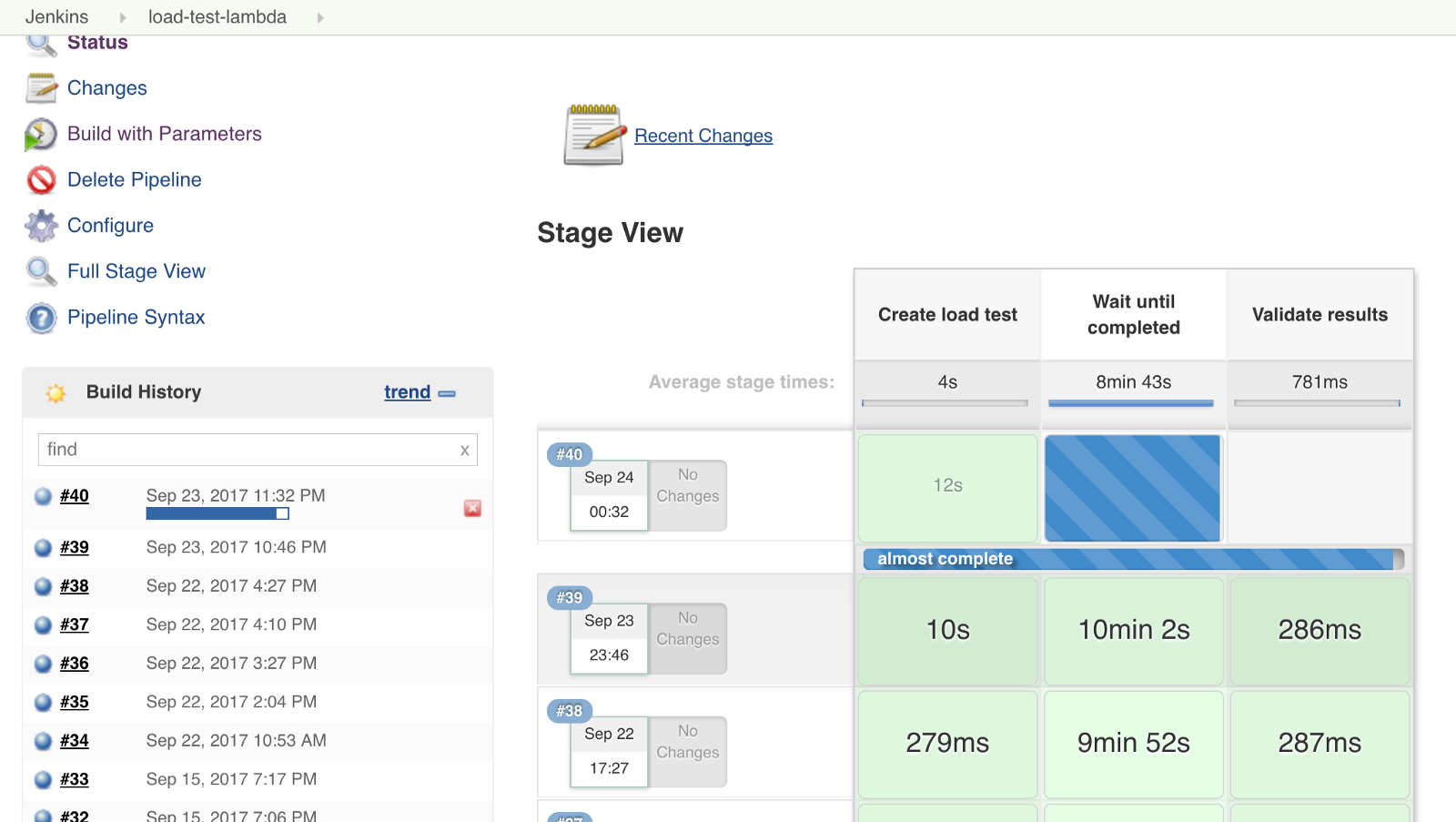Click the Changes notepad icon in sidebar
The height and width of the screenshot is (822, 1456).
coord(41,88)
